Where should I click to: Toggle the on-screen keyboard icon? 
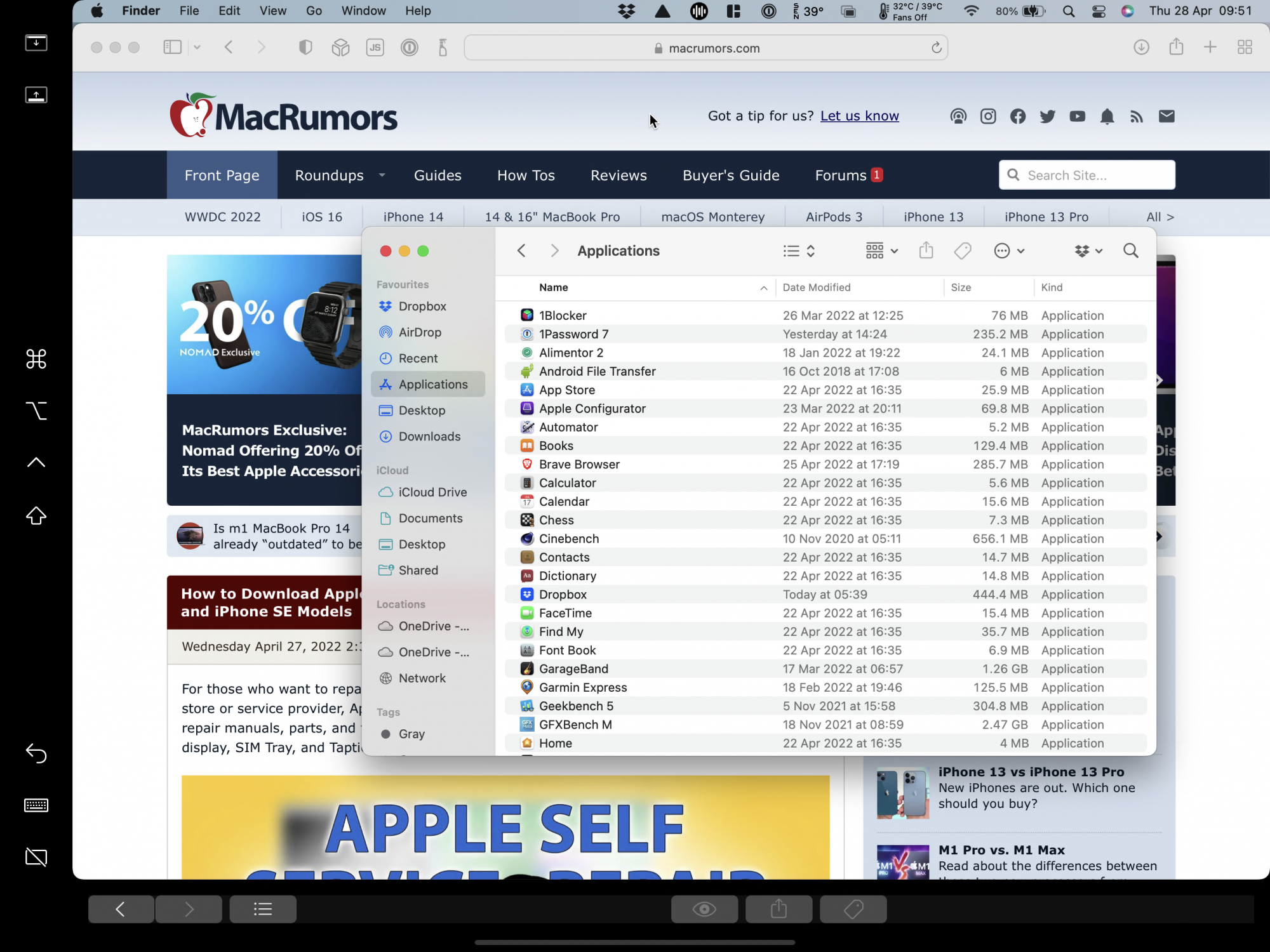coord(36,805)
